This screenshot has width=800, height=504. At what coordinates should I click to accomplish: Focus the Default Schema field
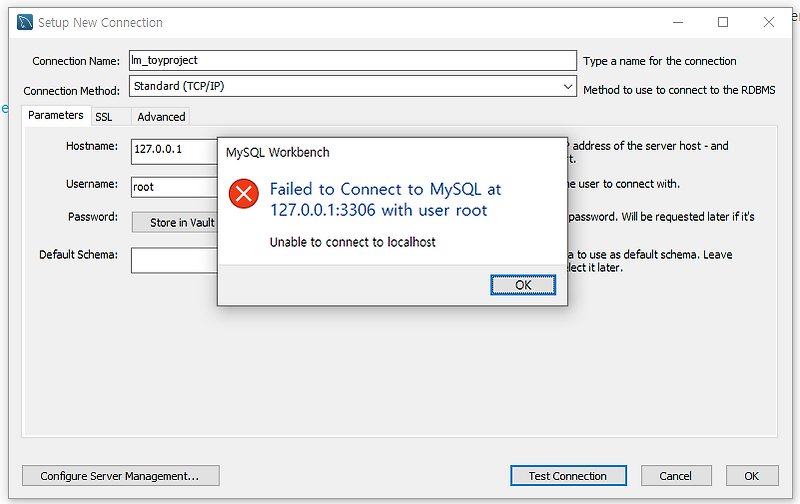pos(174,260)
